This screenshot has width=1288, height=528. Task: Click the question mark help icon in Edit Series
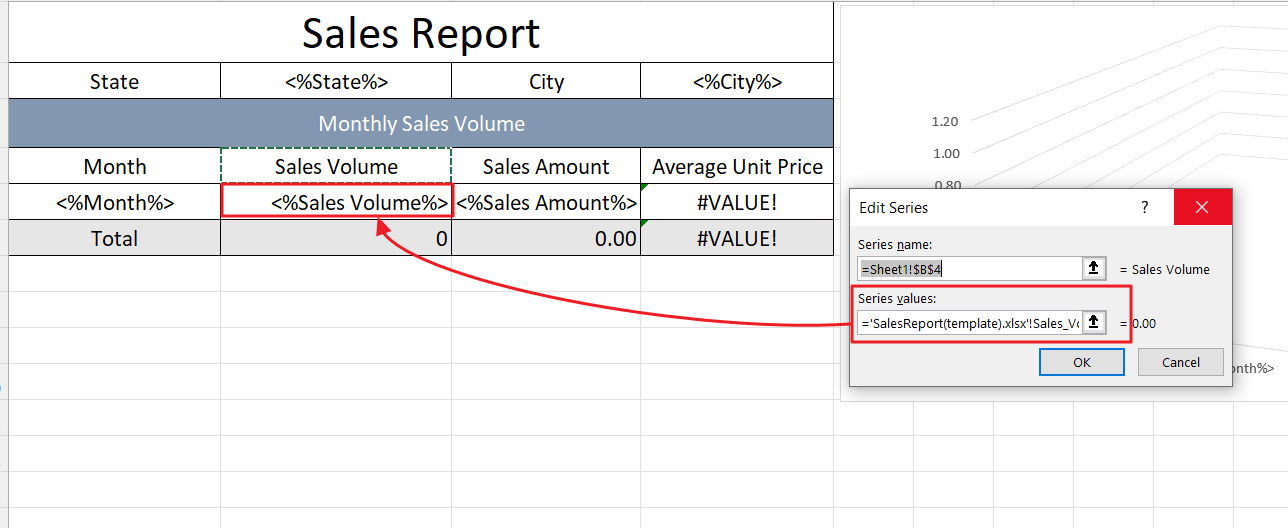click(1145, 207)
